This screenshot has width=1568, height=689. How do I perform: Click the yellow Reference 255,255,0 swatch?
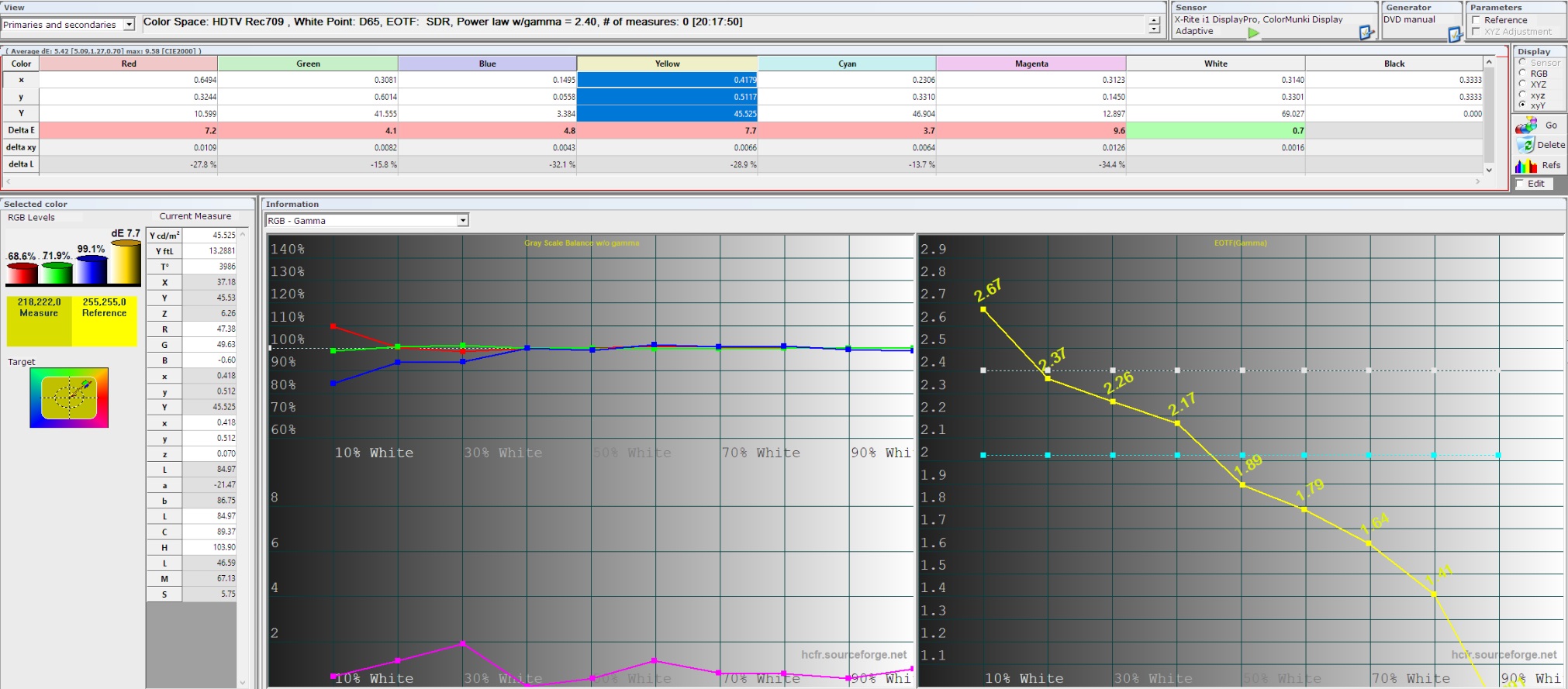point(104,321)
